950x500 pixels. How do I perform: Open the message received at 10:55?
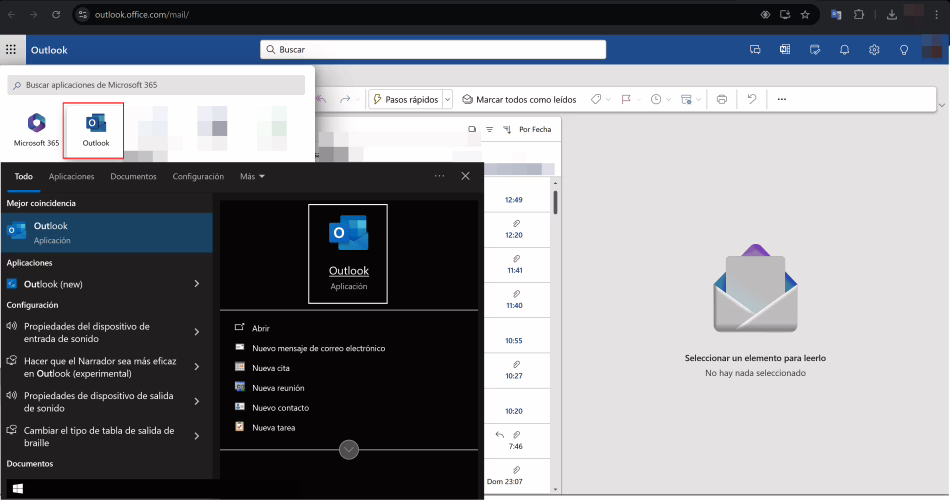(517, 336)
